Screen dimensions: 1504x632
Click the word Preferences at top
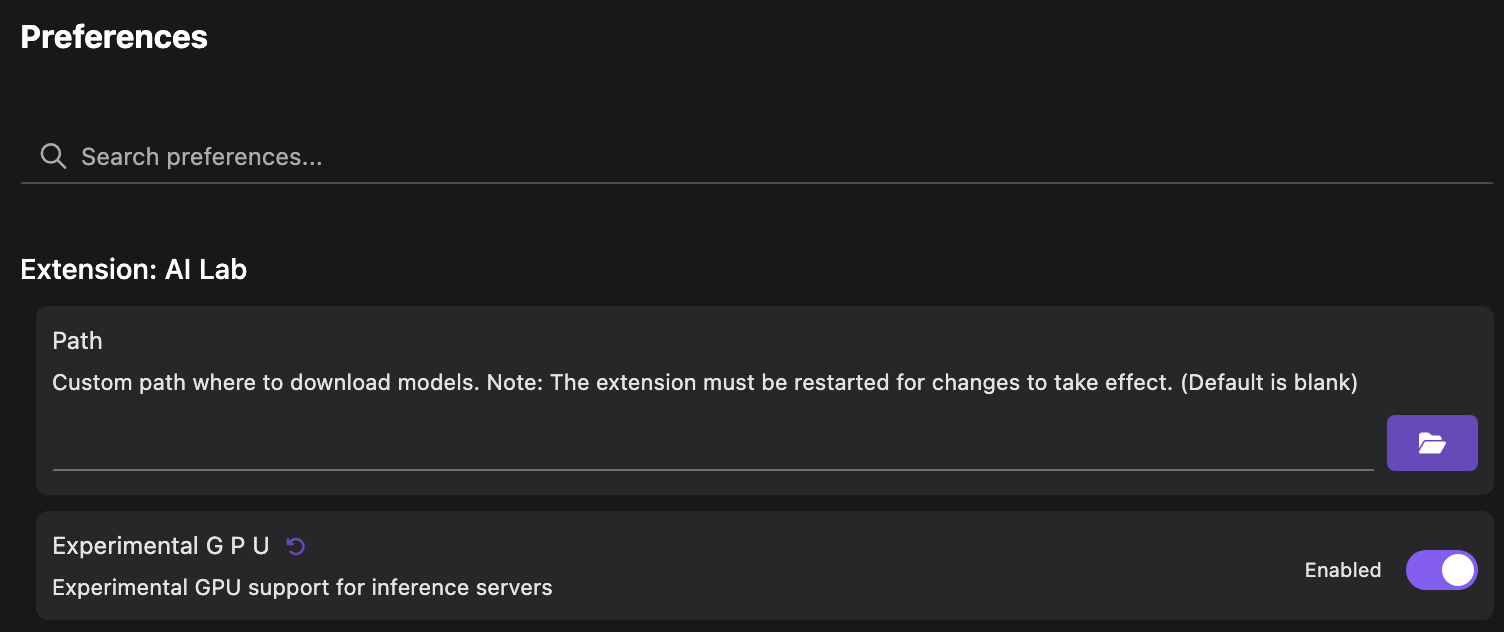114,37
